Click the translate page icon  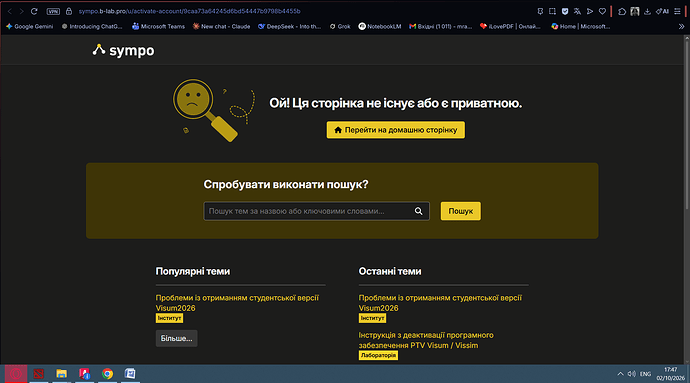pos(577,11)
